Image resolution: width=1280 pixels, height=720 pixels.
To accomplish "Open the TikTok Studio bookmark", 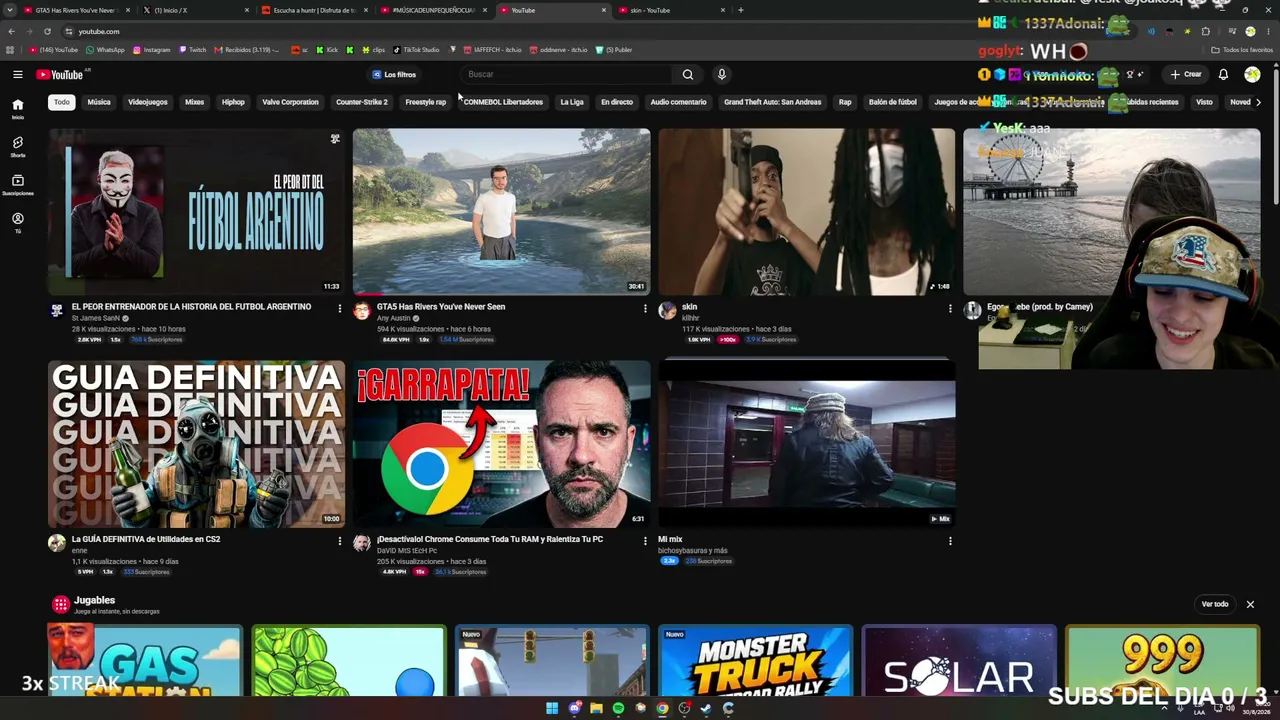I will (x=416, y=50).
